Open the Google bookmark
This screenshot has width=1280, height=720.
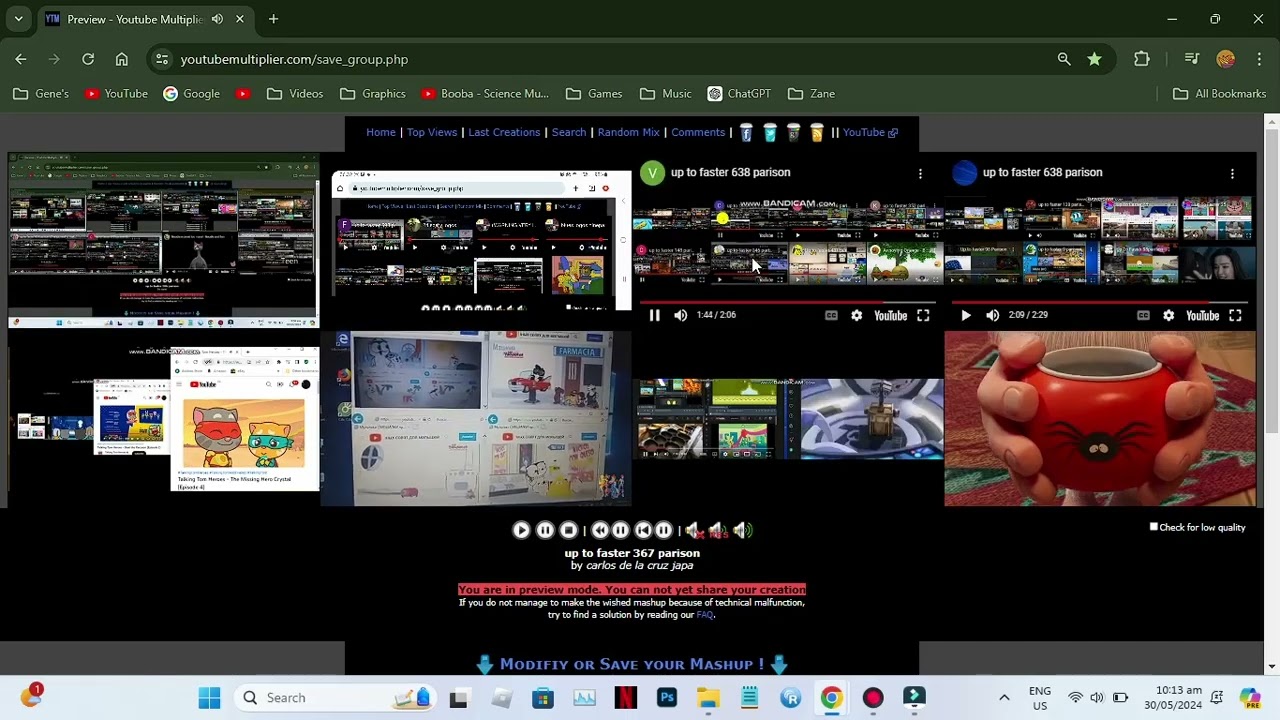tap(191, 94)
